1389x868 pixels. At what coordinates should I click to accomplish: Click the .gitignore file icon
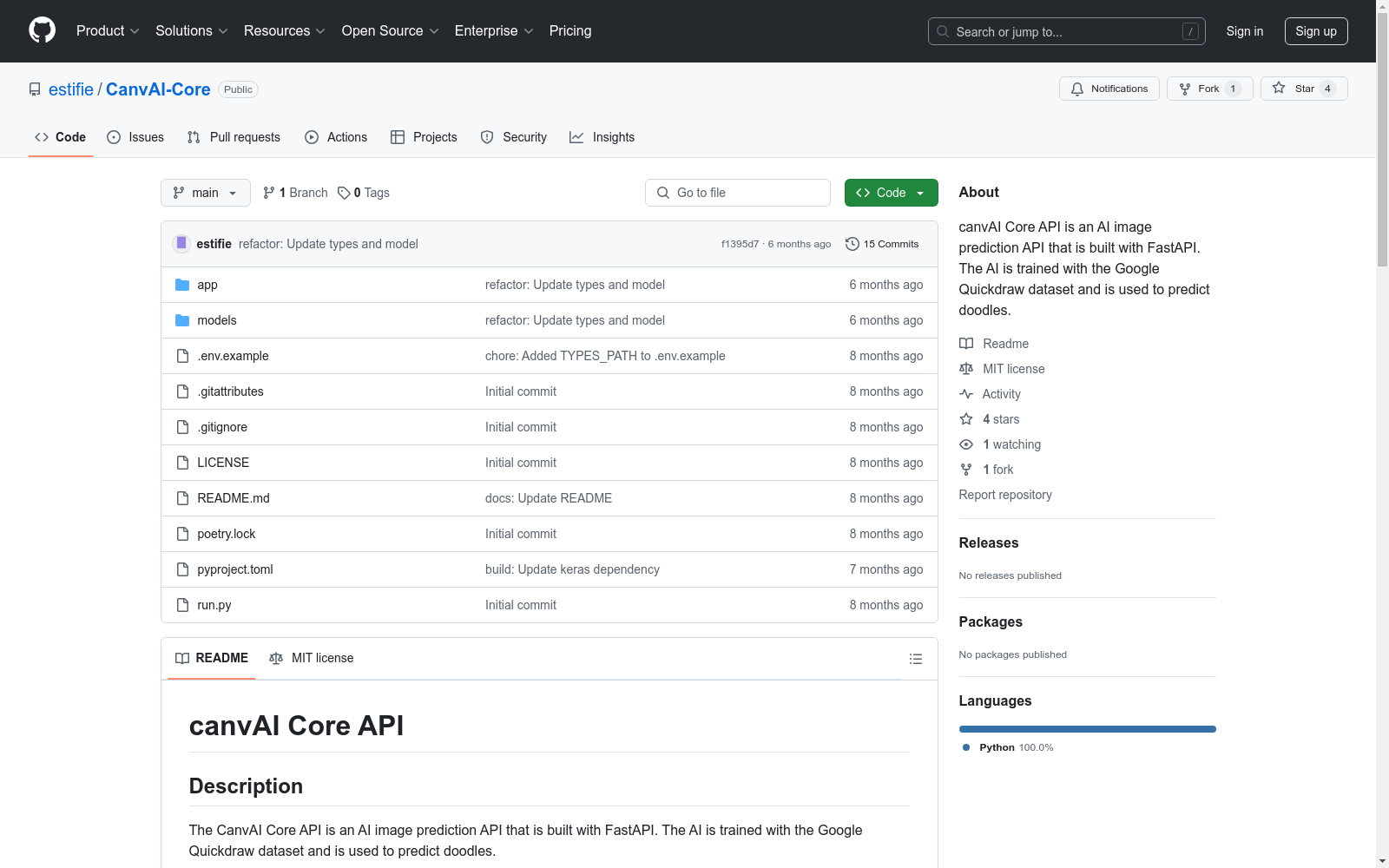(182, 427)
